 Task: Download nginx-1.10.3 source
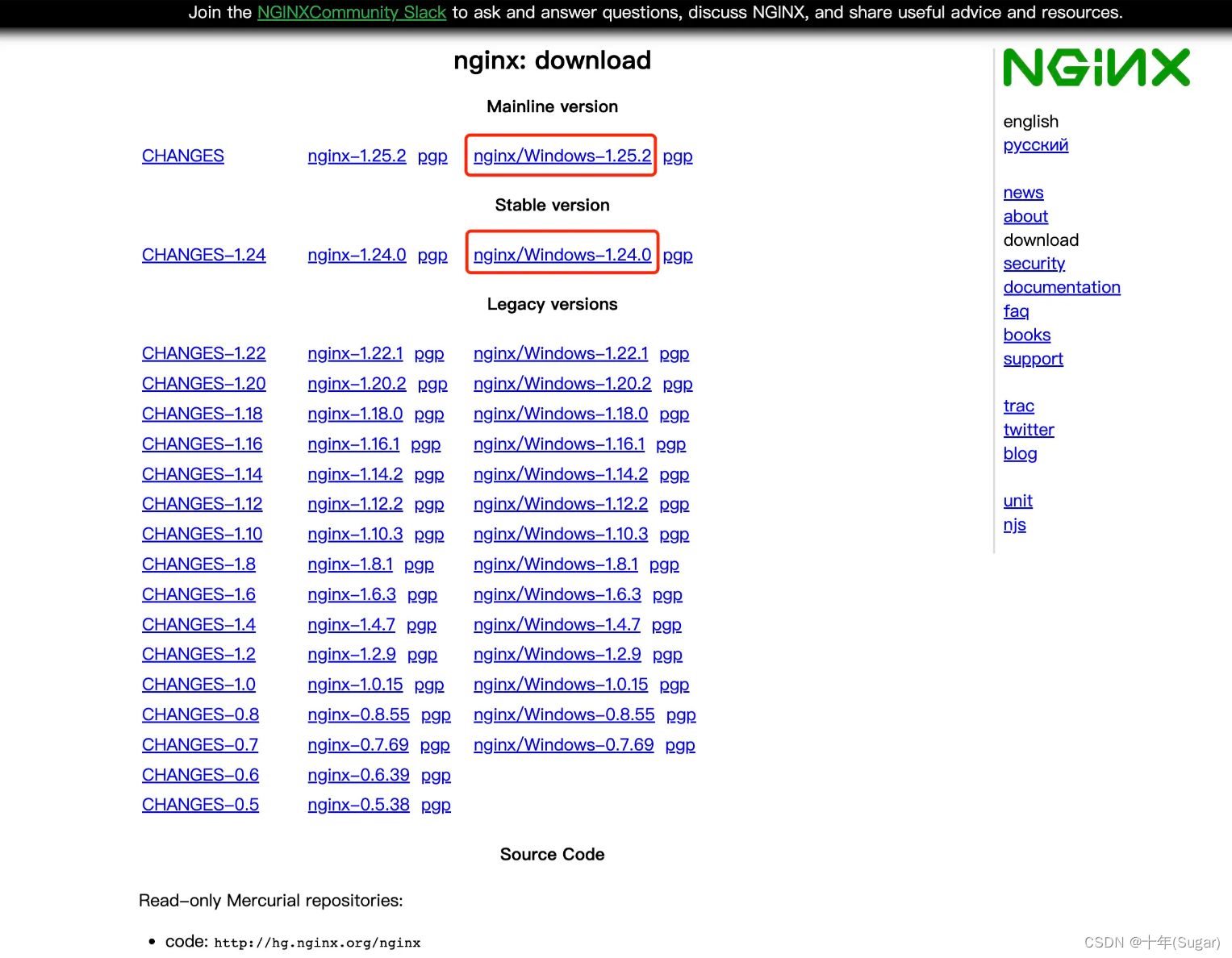355,535
